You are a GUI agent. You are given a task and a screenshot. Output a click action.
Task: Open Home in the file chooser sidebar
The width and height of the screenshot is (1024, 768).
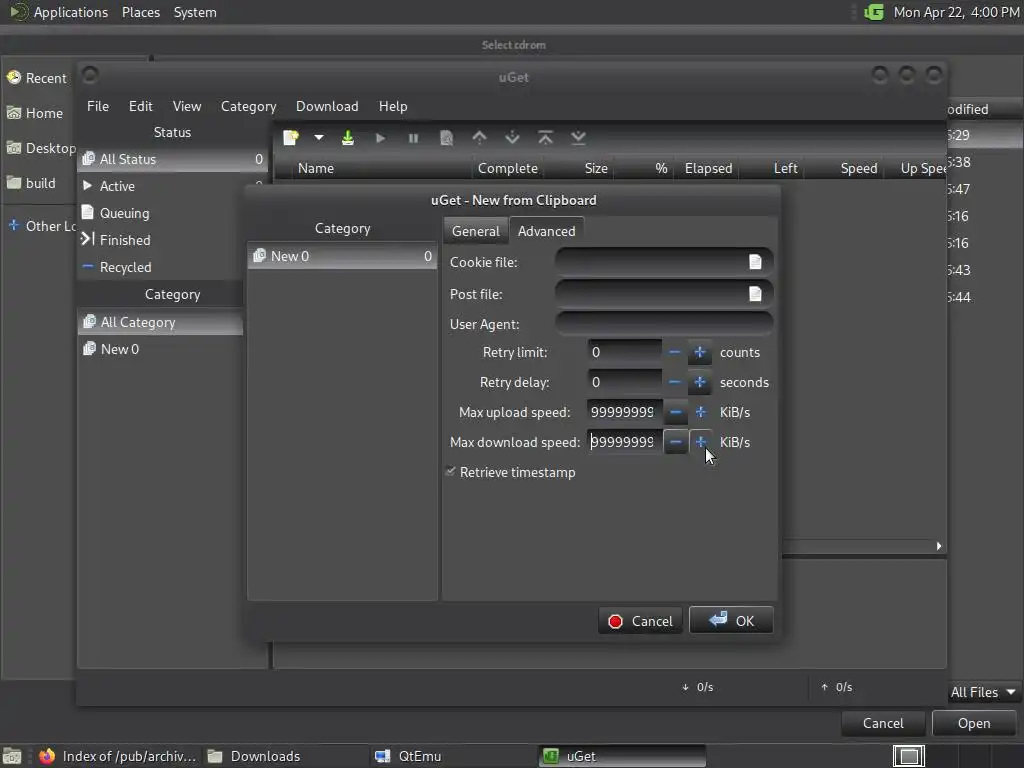pyautogui.click(x=37, y=113)
